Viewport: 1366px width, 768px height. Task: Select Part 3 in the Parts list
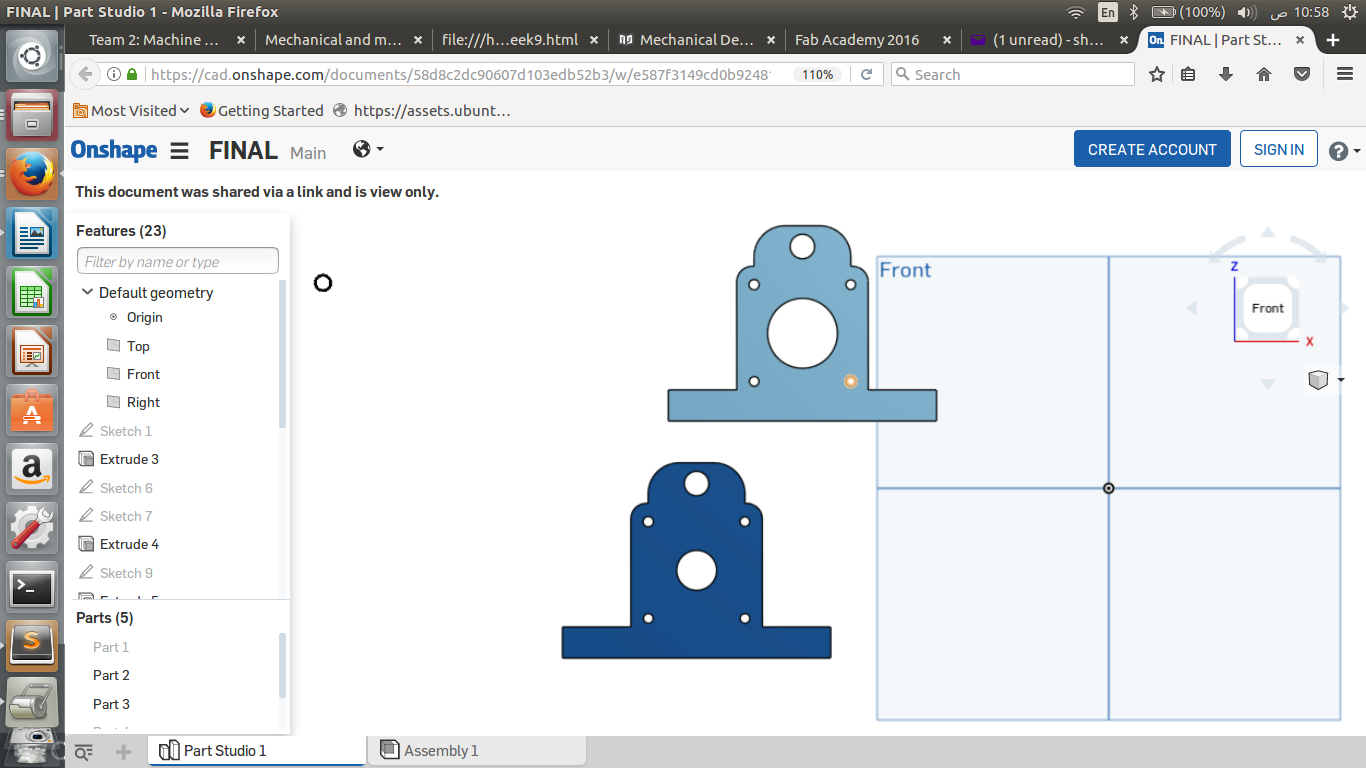click(x=111, y=704)
